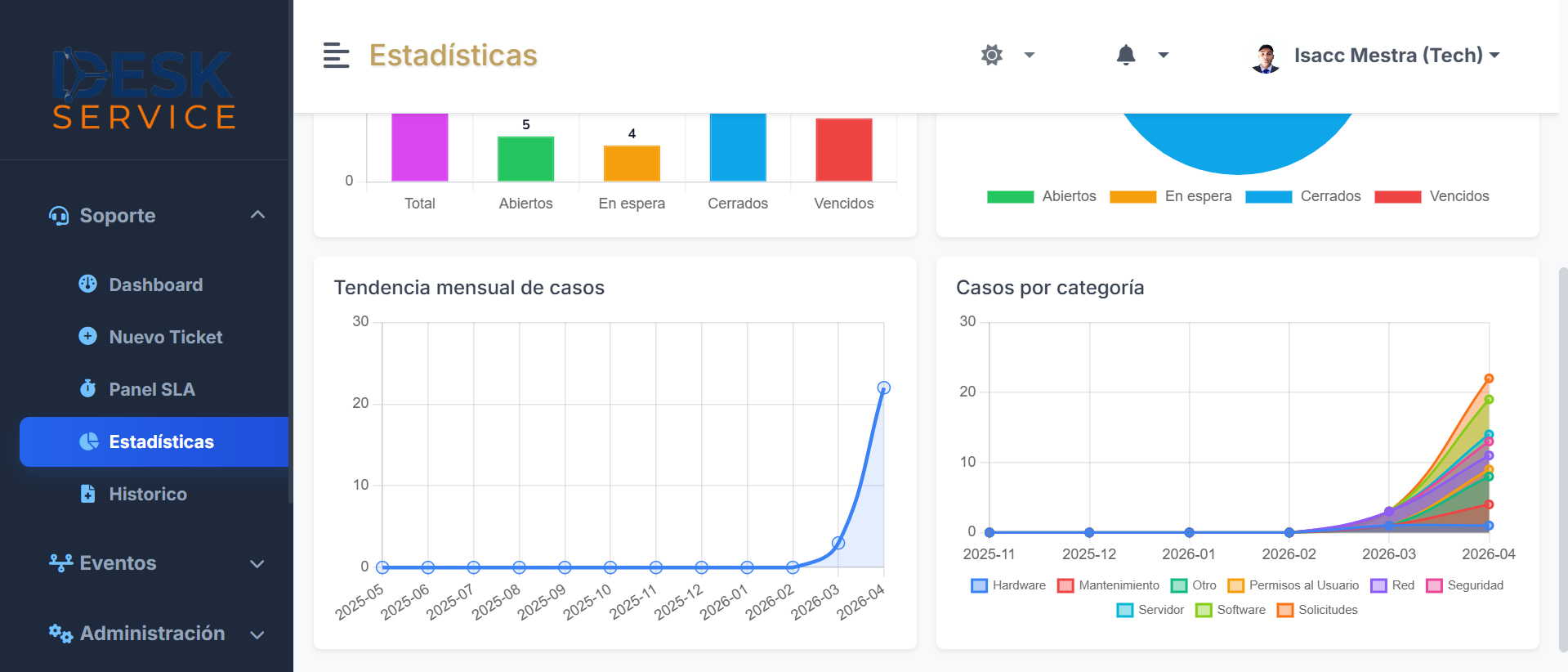Expand the Eventos section chevron
The image size is (1568, 672).
[257, 564]
